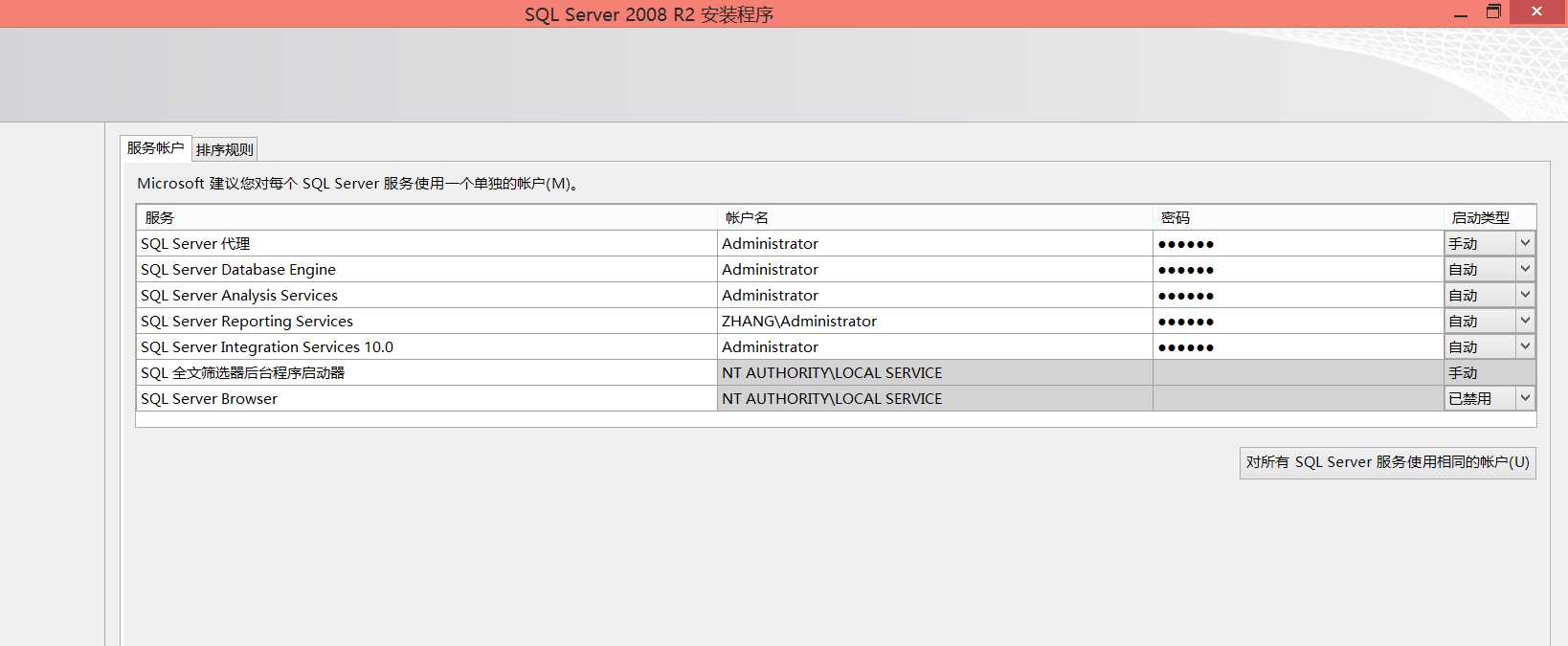The image size is (1568, 646).
Task: Click account name field for SQL Server Database Engine
Action: (x=934, y=269)
